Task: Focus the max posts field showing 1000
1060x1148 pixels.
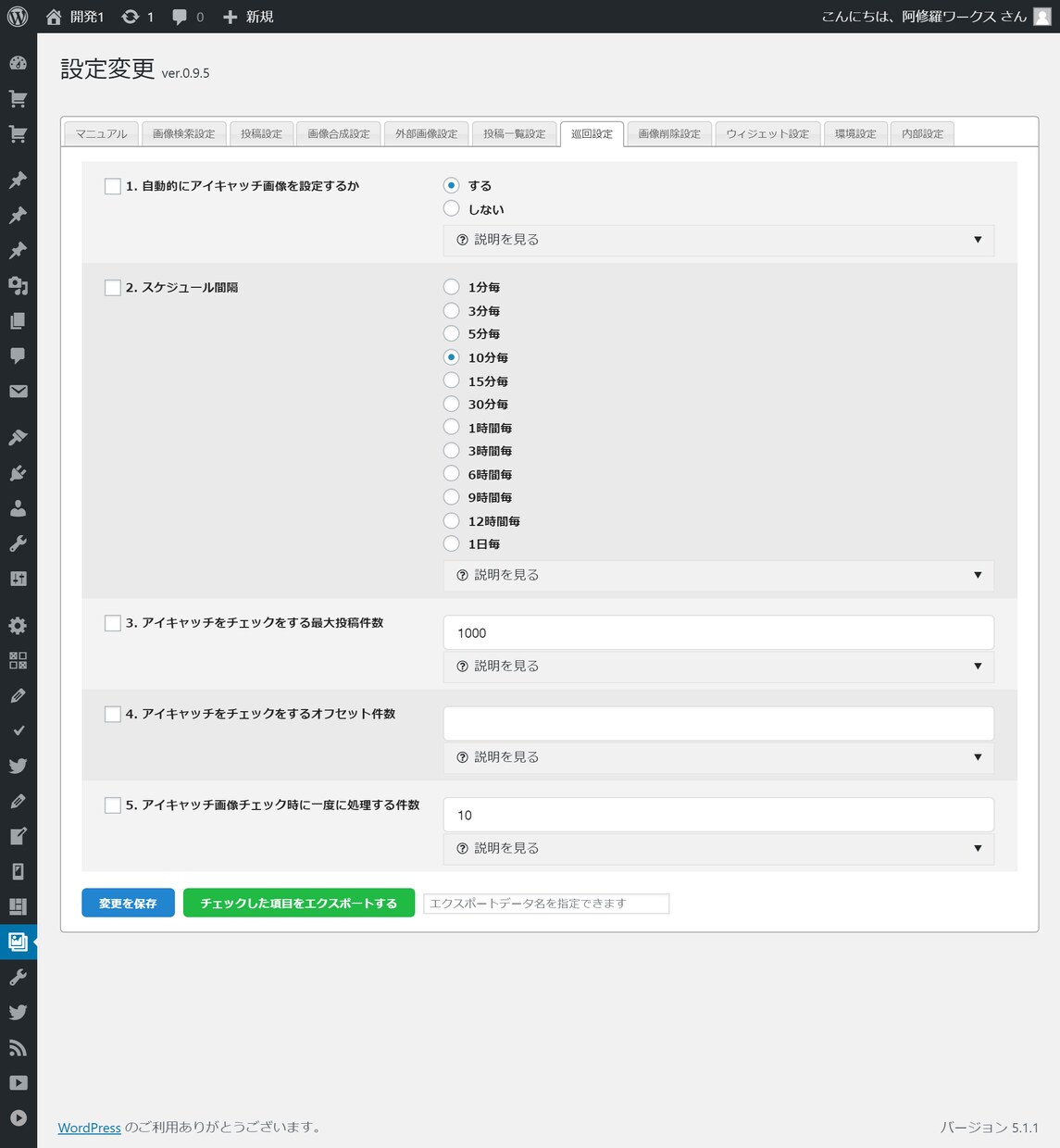Action: (718, 632)
